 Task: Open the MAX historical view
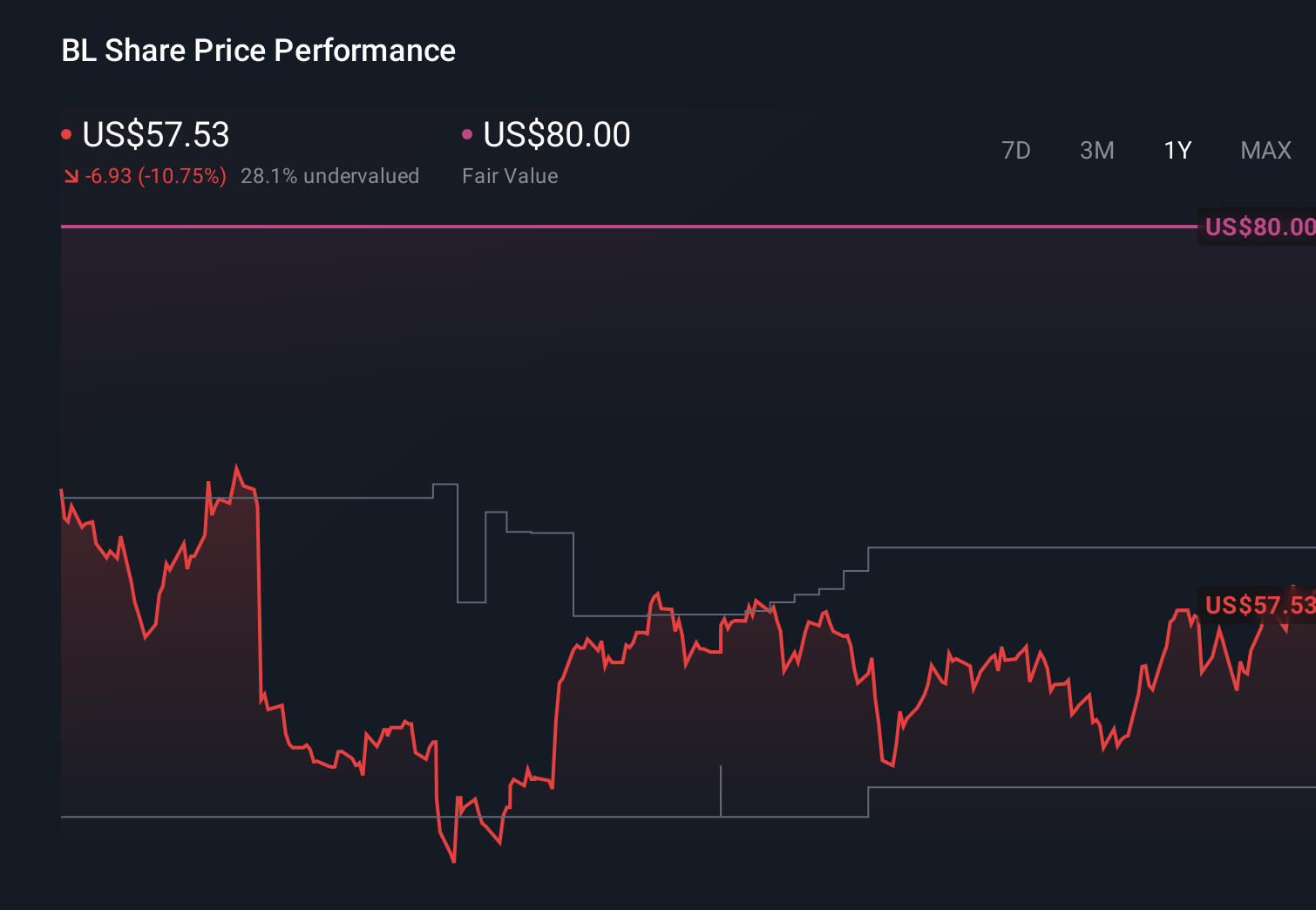[1265, 150]
